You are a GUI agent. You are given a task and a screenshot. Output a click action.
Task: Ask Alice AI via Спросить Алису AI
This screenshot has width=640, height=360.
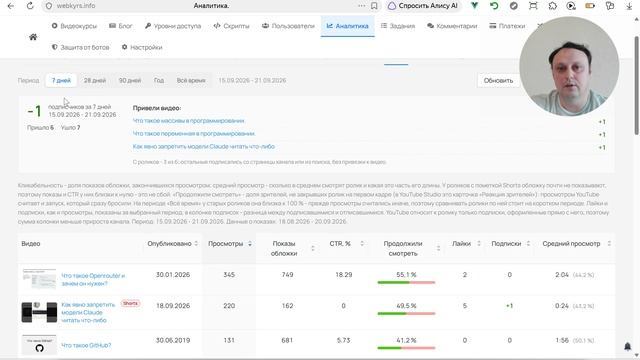click(423, 6)
